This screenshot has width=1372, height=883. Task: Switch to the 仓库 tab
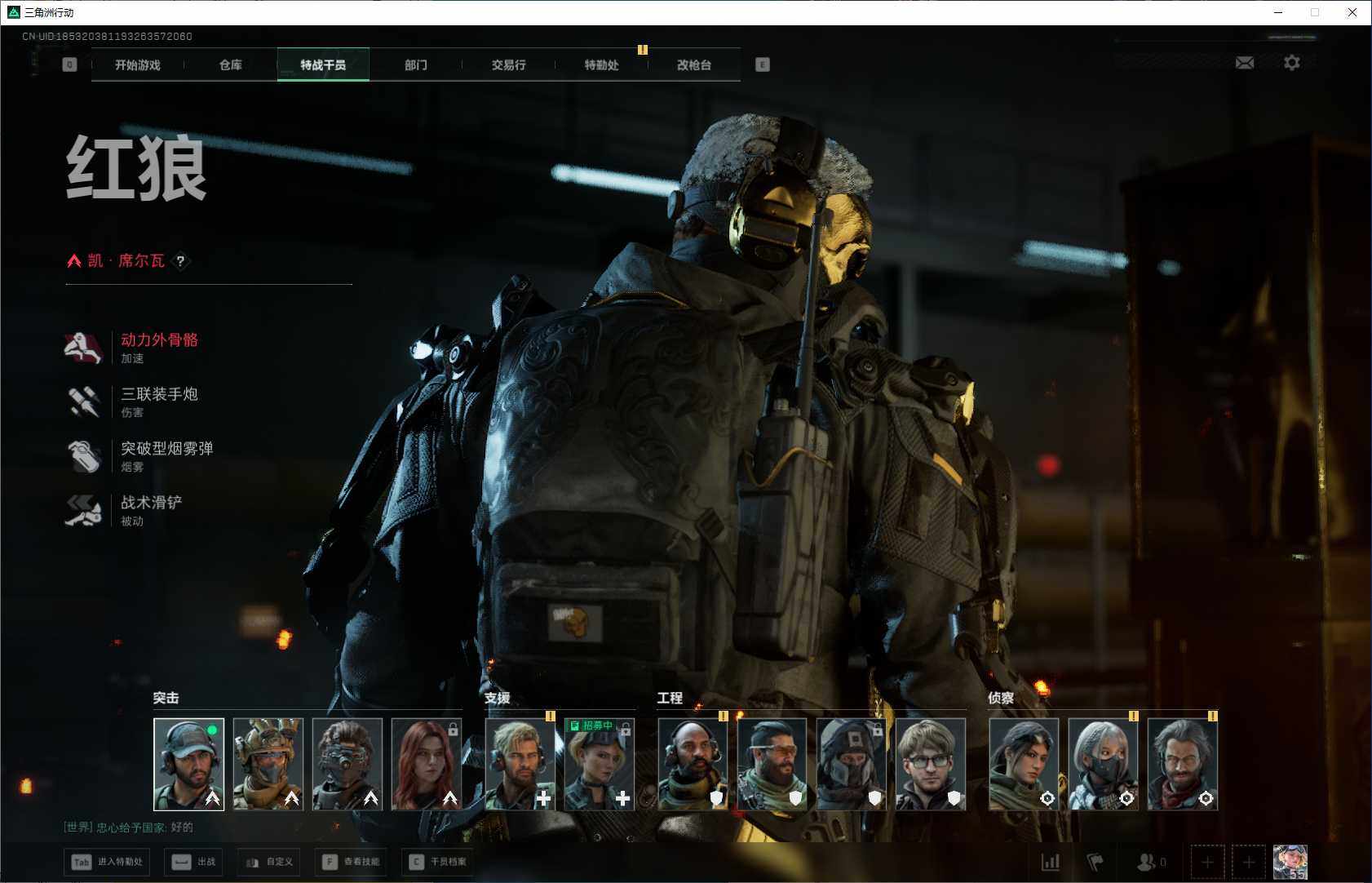click(x=231, y=65)
